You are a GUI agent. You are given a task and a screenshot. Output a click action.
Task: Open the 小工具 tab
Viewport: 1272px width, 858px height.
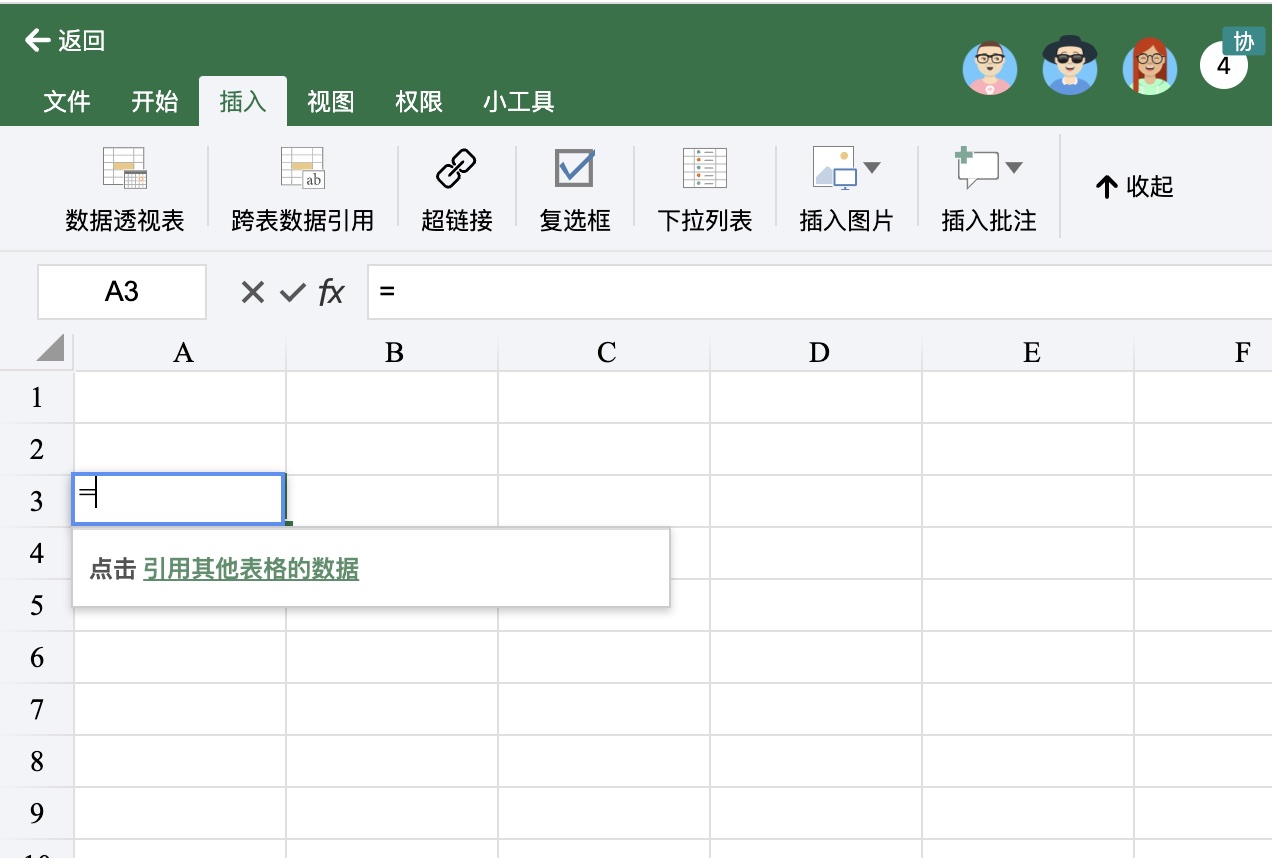518,101
